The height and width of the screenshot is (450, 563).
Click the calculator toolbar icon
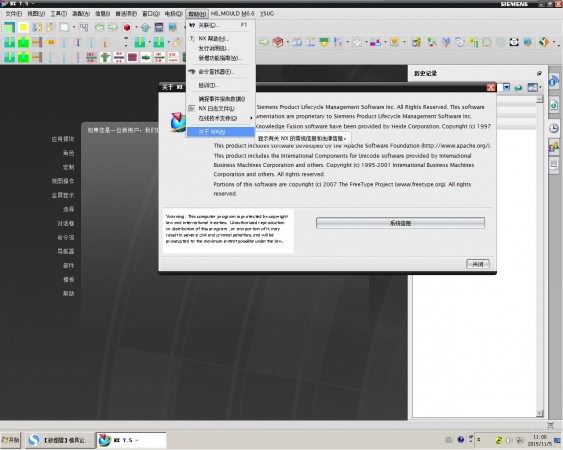pyautogui.click(x=159, y=27)
